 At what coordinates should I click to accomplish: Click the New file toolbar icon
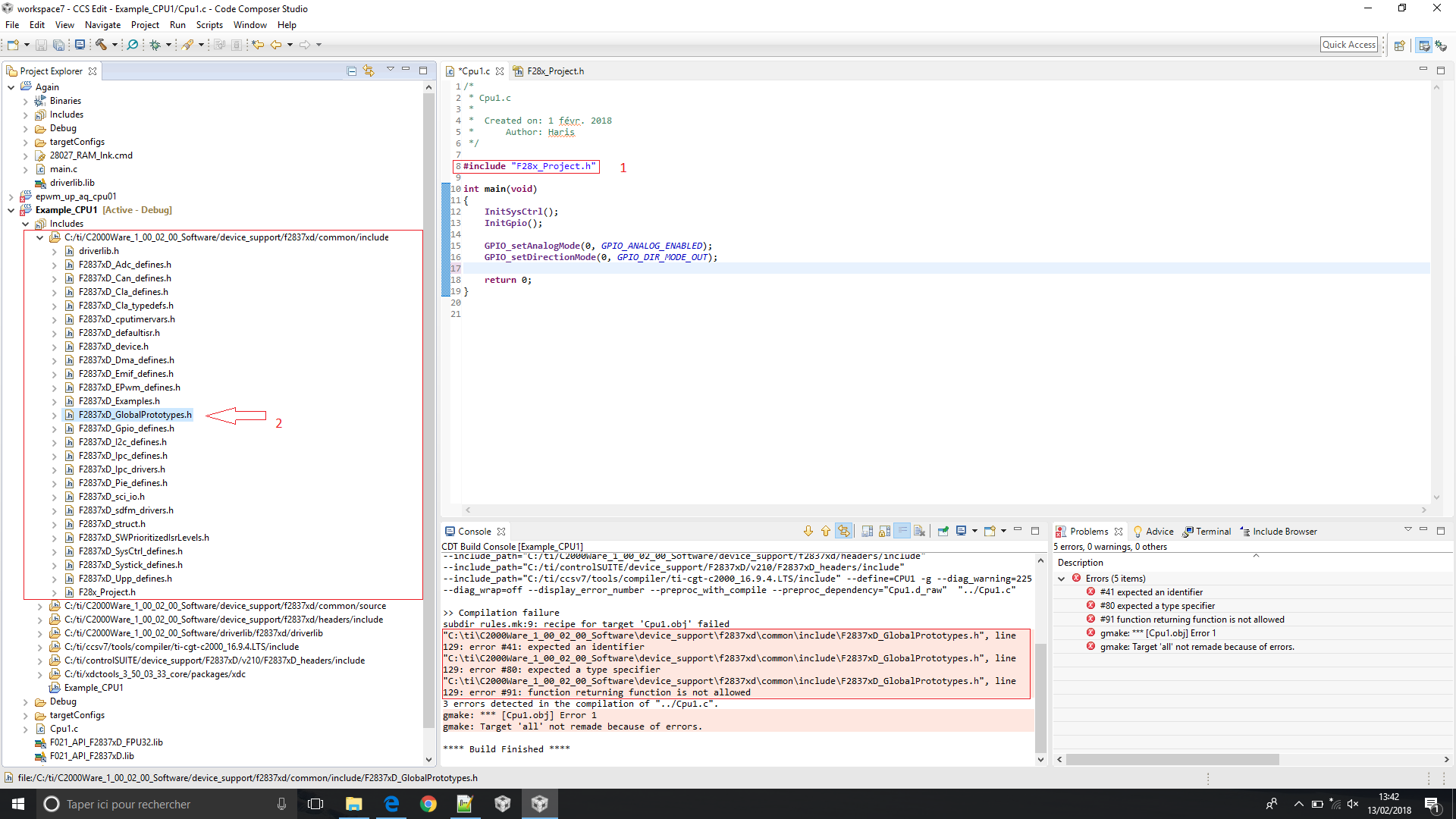tap(13, 45)
